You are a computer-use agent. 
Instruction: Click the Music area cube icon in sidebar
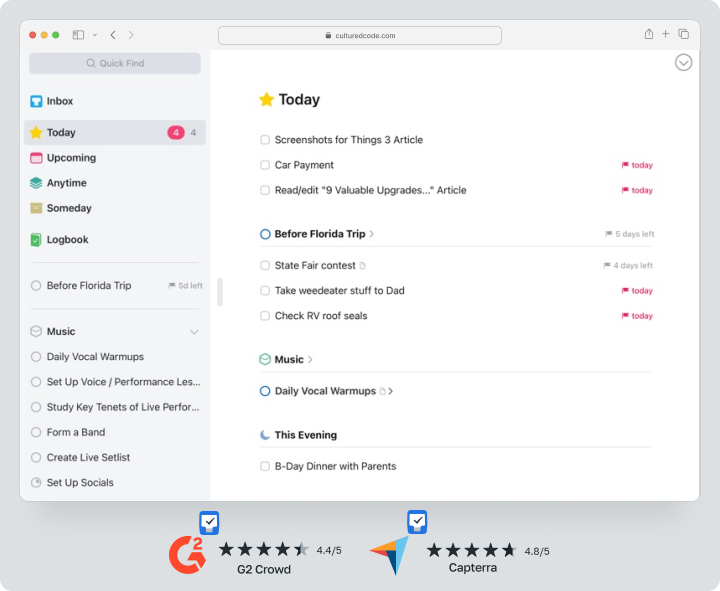click(x=36, y=332)
